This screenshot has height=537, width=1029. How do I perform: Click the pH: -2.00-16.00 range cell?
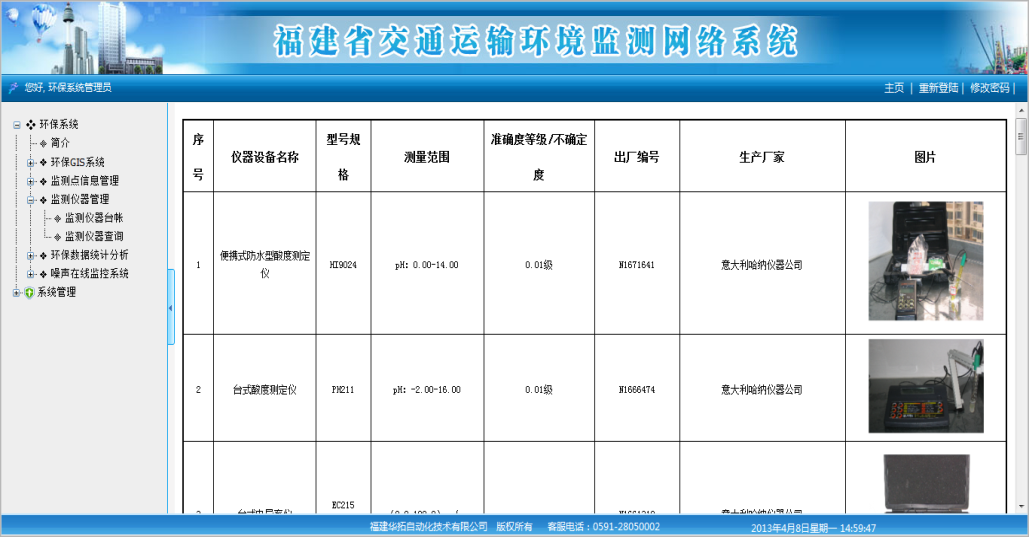point(427,390)
